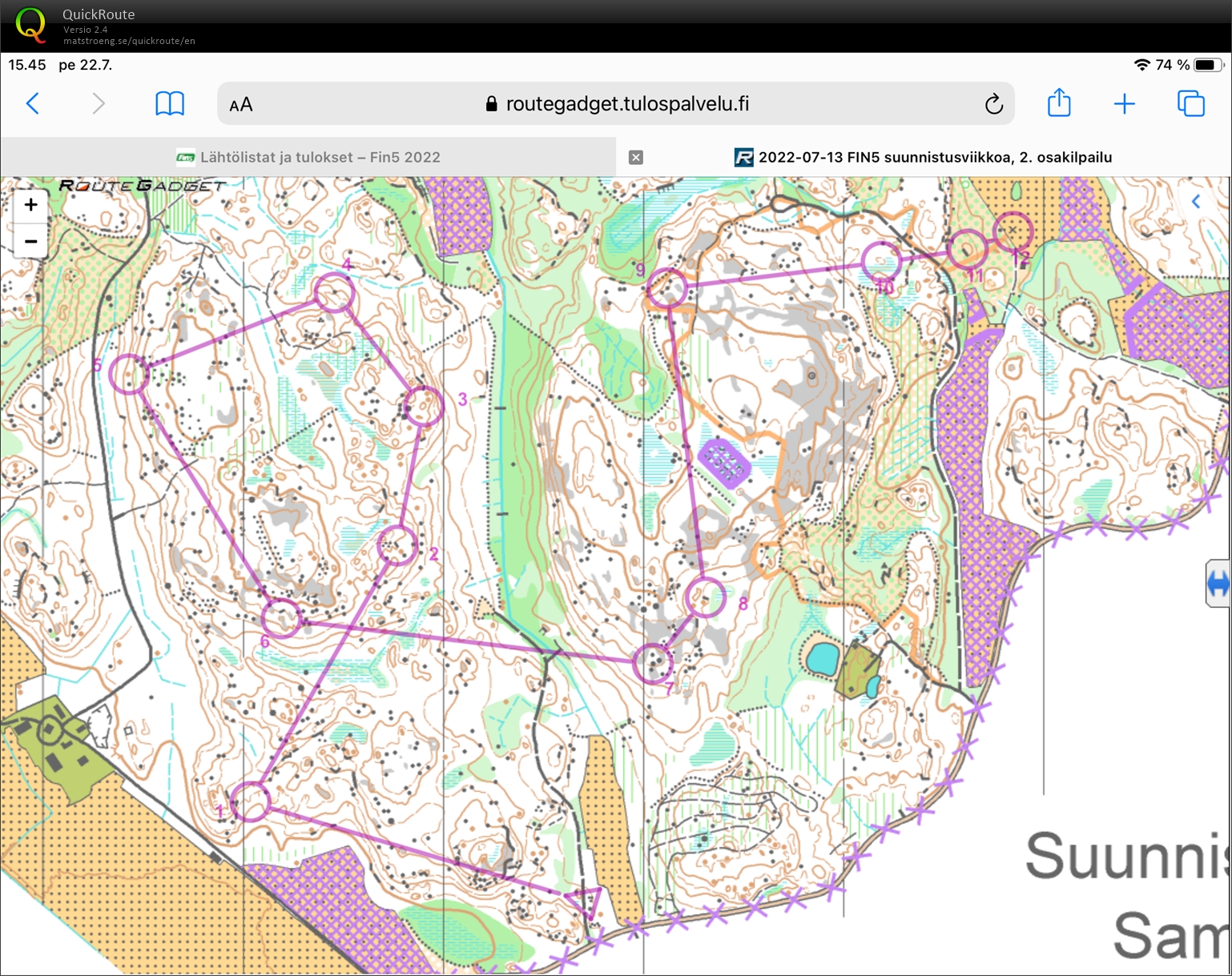Open the share sheet icon
Image resolution: width=1232 pixels, height=976 pixels.
point(1059,102)
